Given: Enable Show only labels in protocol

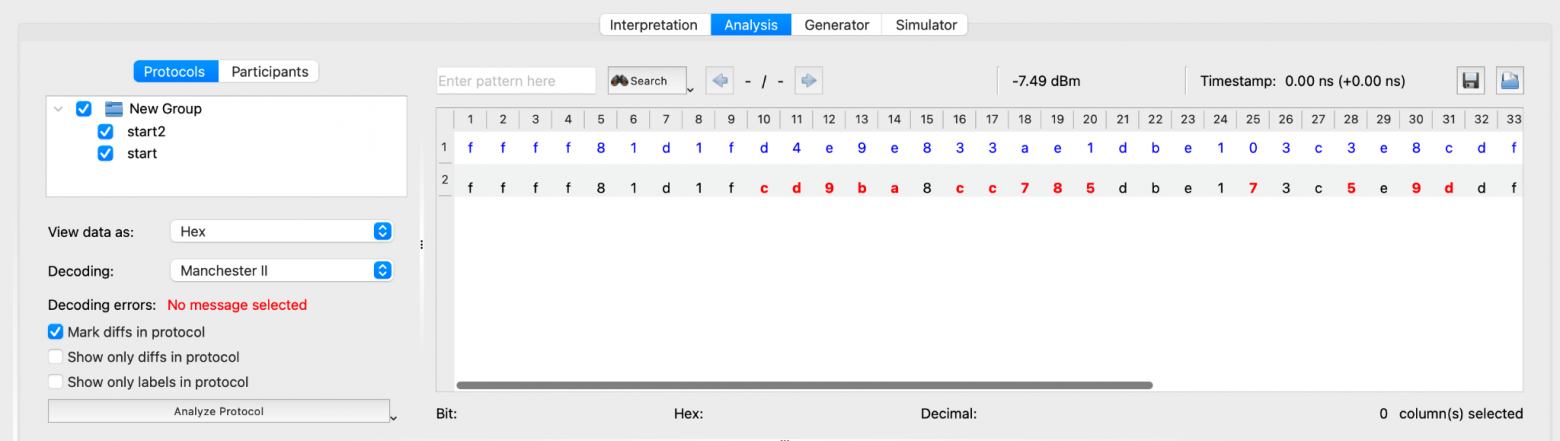Looking at the screenshot, I should click(56, 382).
